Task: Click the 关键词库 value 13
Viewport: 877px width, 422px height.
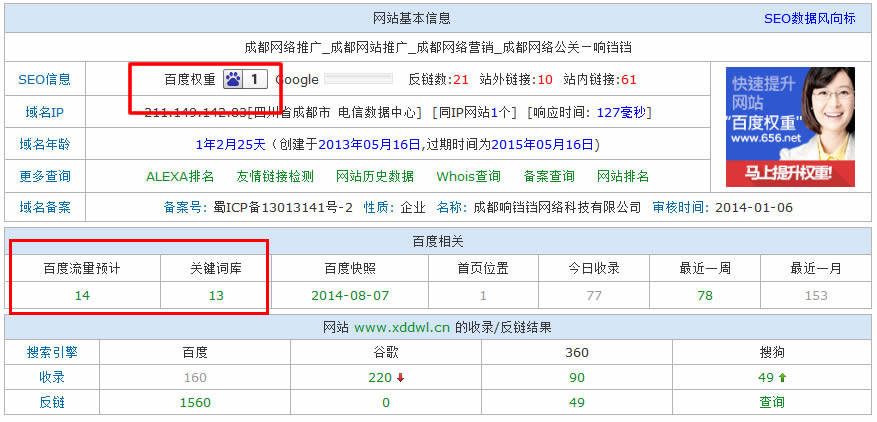Action: click(216, 296)
